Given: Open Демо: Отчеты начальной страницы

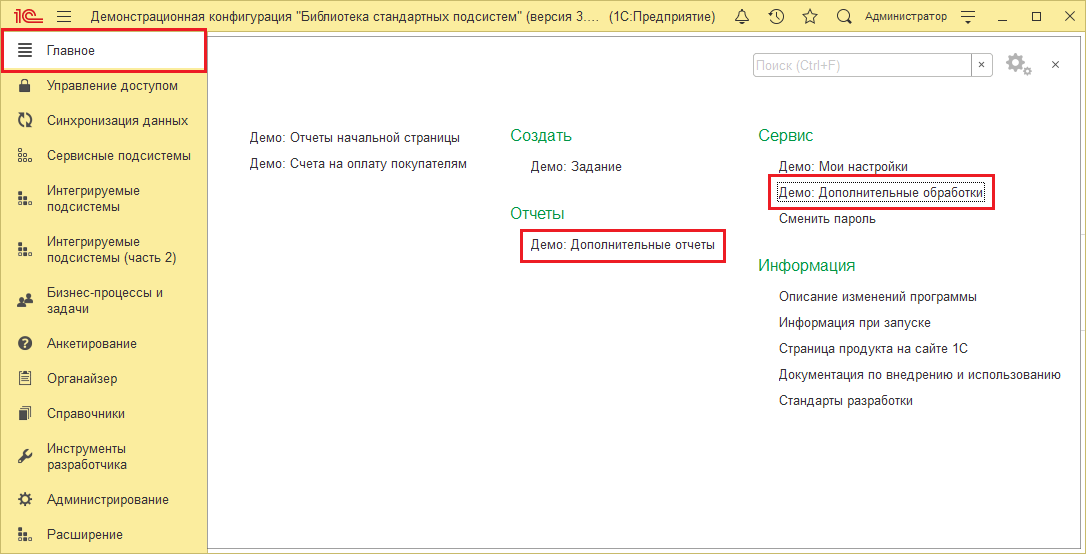Looking at the screenshot, I should [355, 138].
